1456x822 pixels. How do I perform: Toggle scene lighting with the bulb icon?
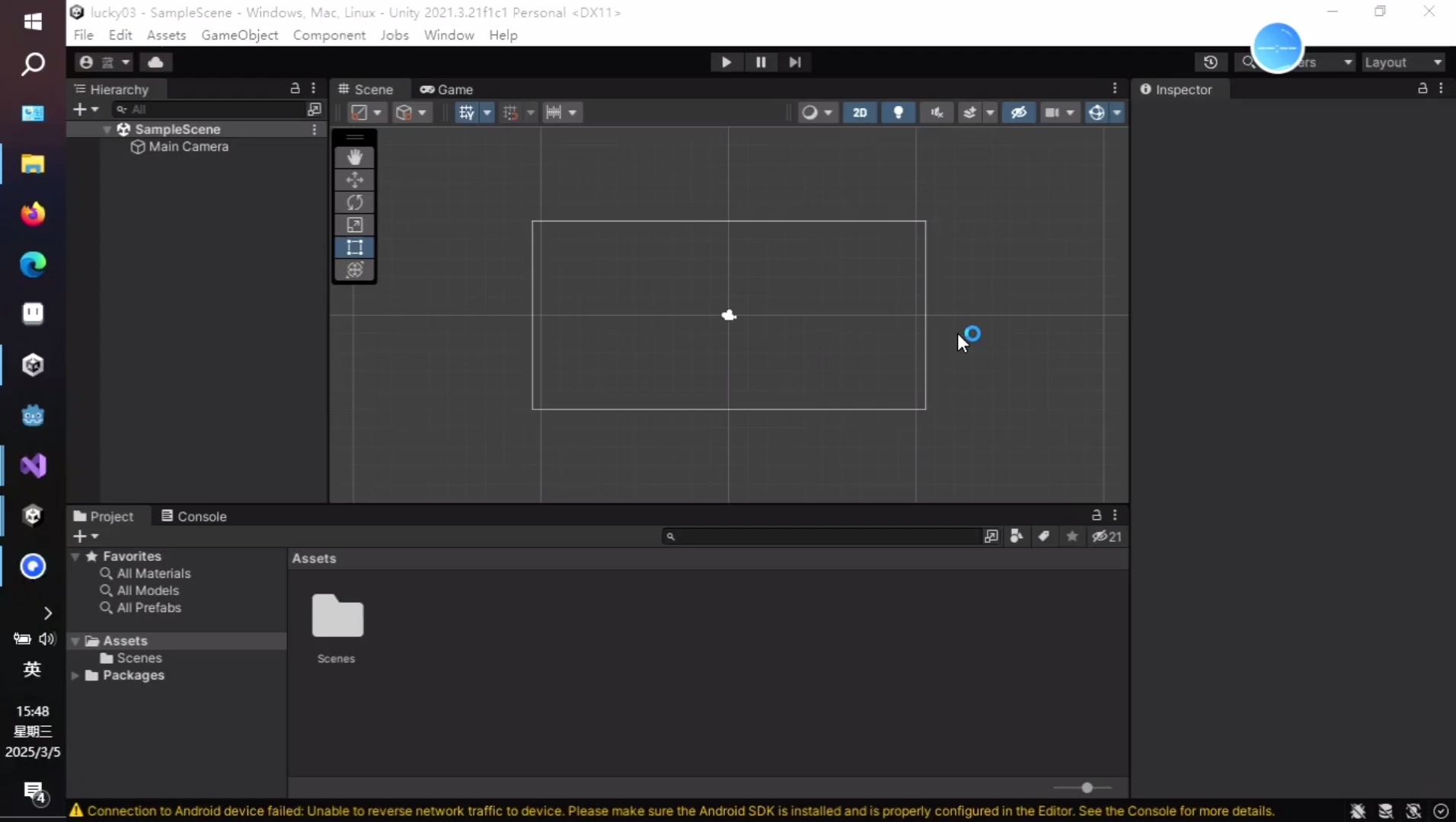click(899, 112)
